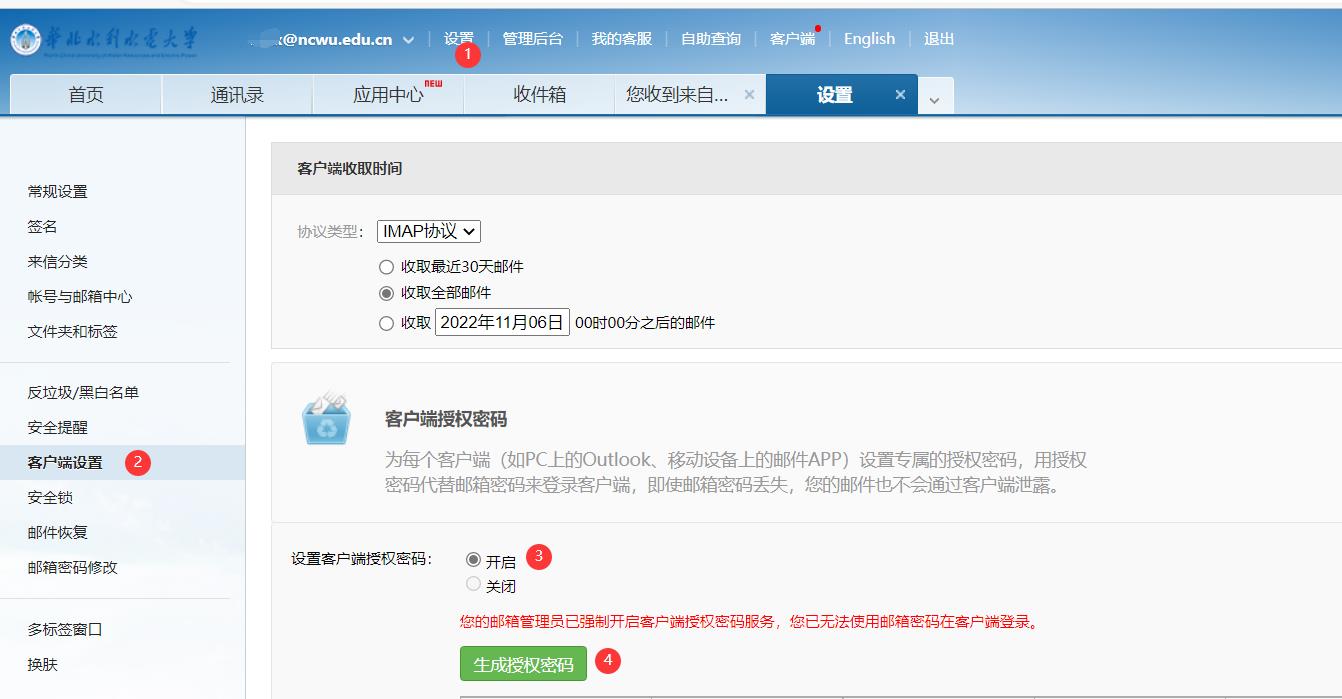Switch language to English

coord(869,39)
